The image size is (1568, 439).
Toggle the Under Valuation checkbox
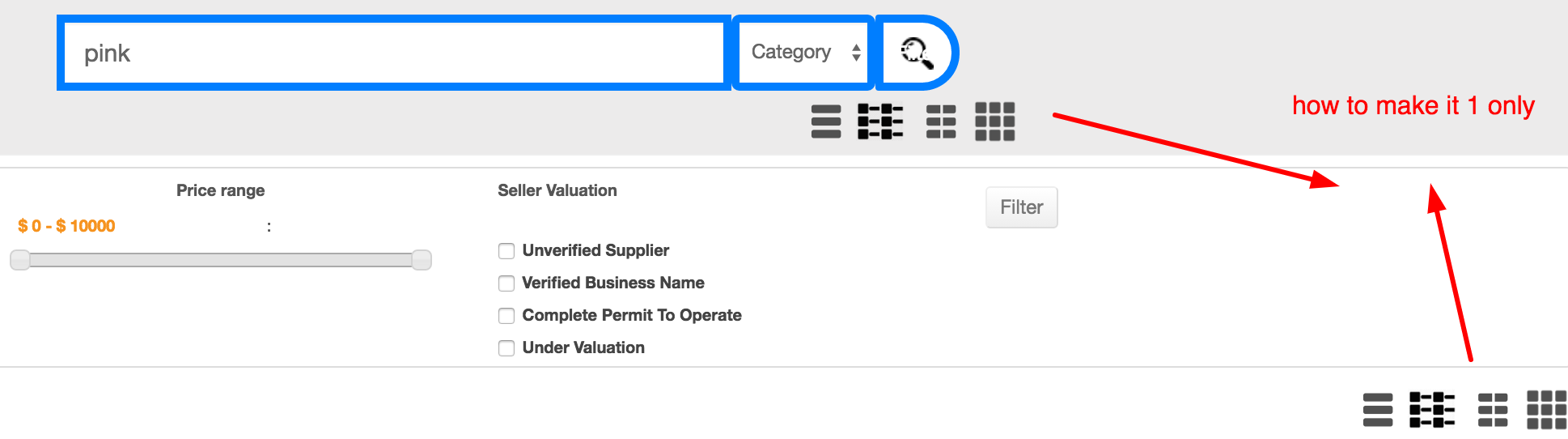[x=506, y=348]
